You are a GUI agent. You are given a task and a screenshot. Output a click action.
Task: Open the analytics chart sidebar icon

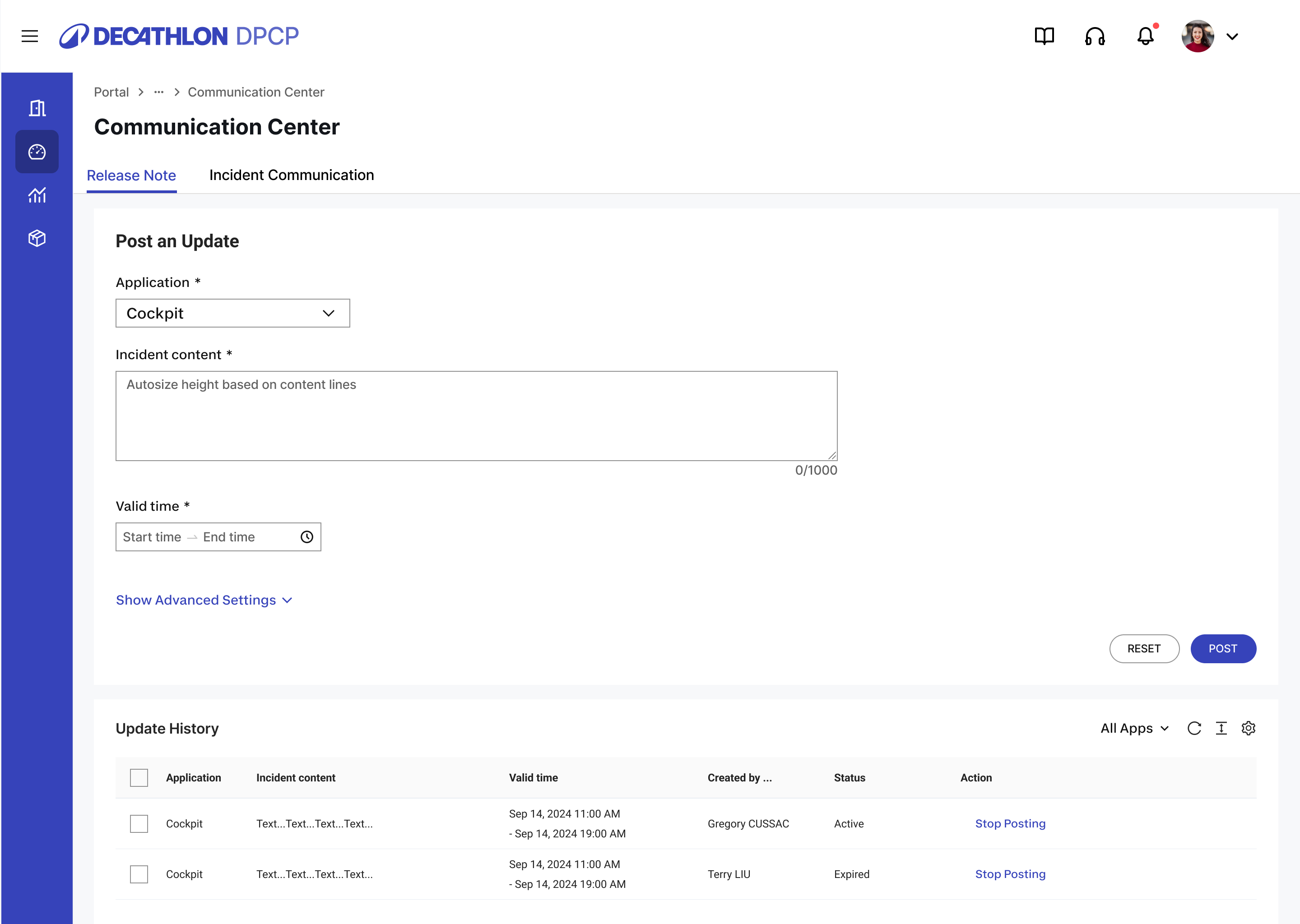pyautogui.click(x=37, y=195)
